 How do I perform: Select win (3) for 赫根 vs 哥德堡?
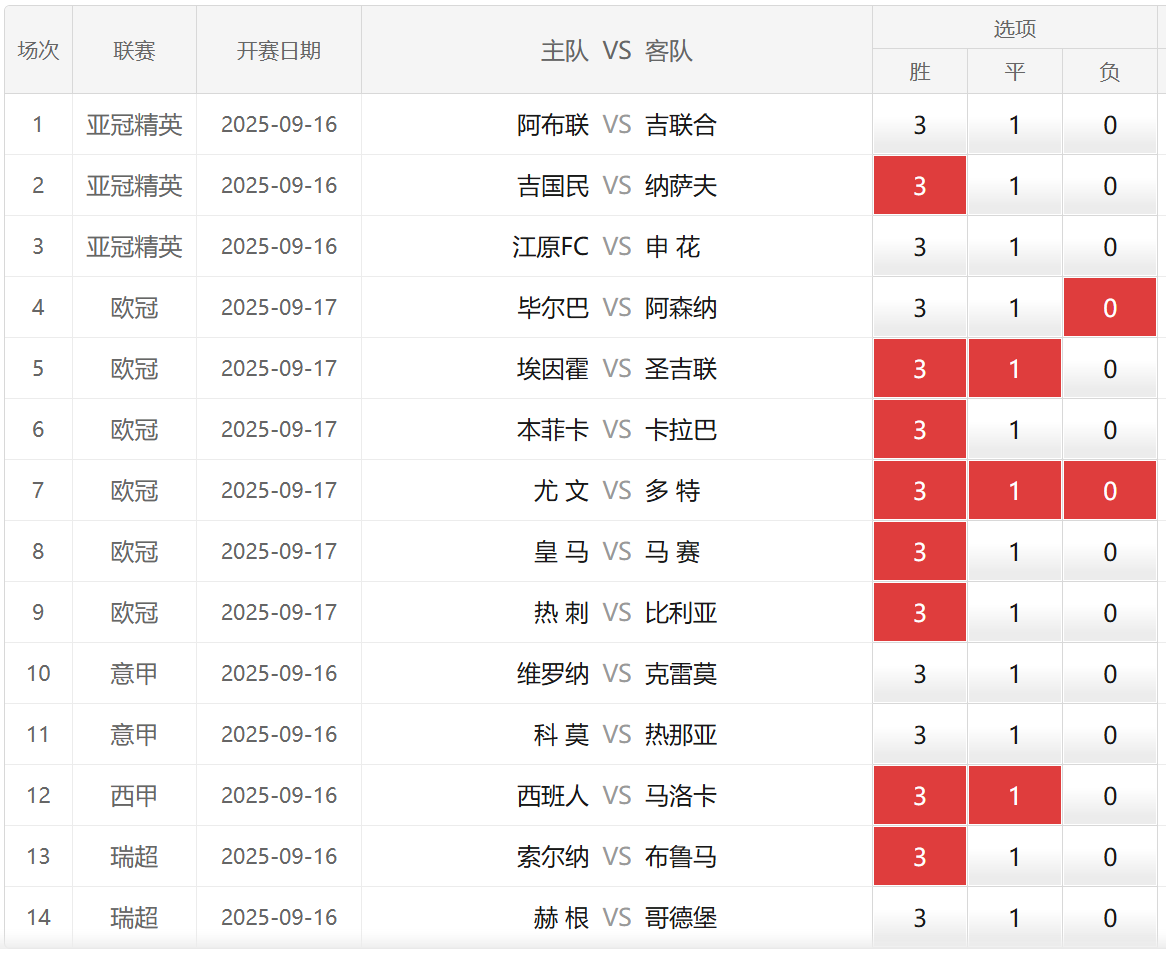click(x=920, y=918)
